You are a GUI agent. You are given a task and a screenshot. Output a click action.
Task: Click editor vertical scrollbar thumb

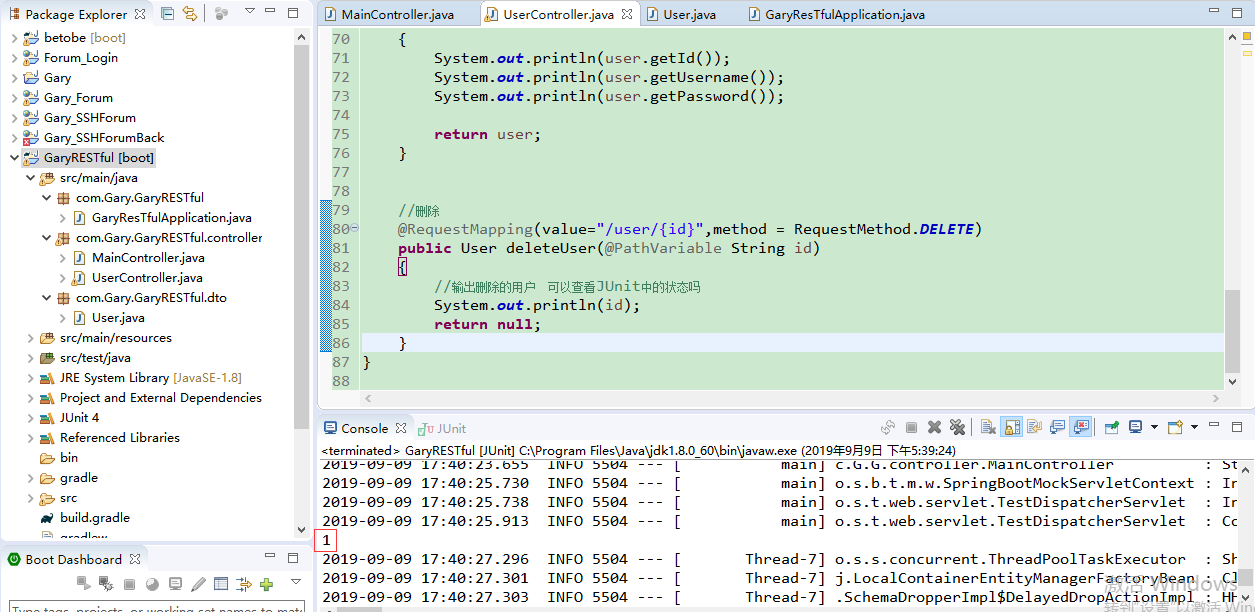pos(1232,331)
